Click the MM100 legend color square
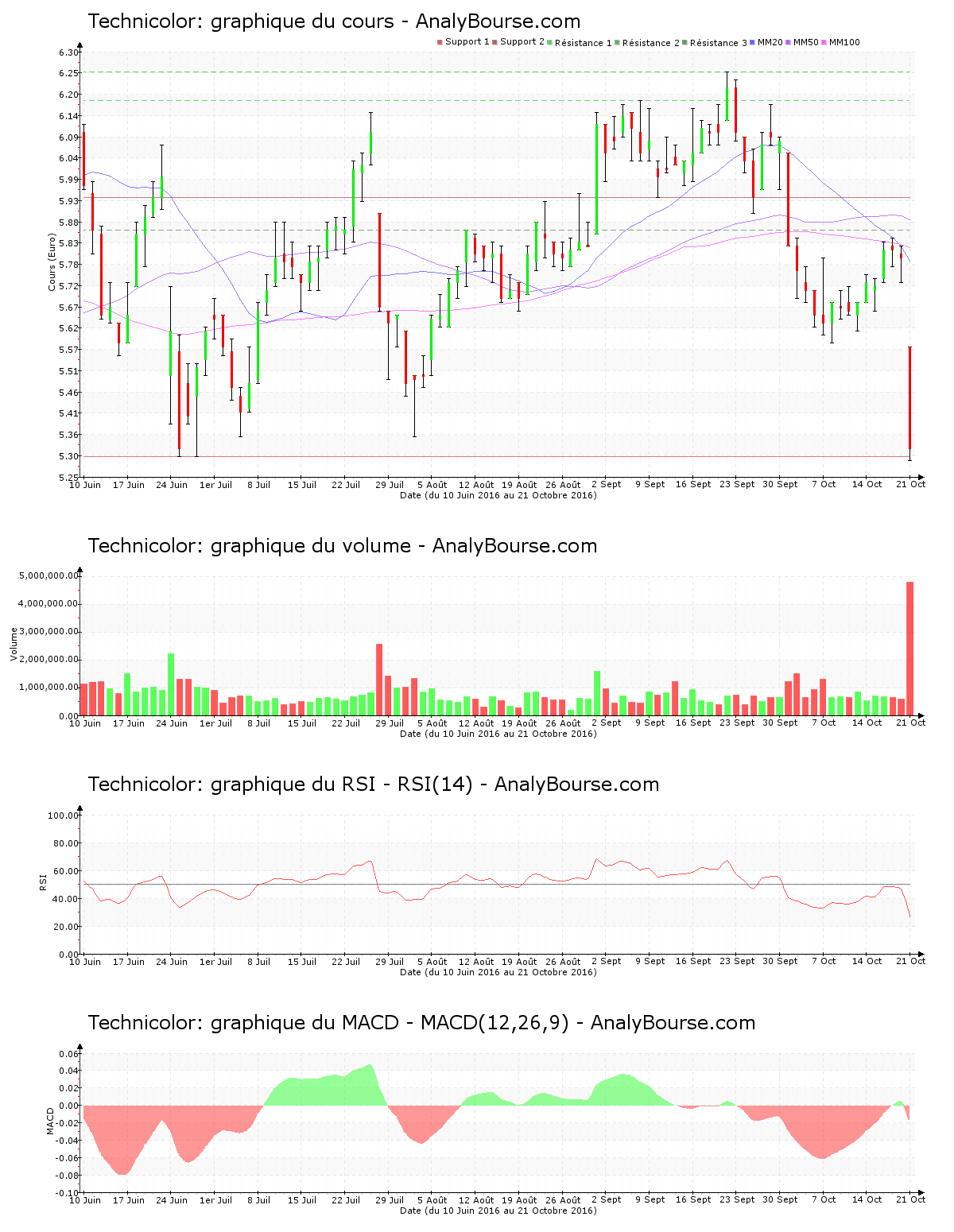954x1232 pixels. [x=824, y=42]
